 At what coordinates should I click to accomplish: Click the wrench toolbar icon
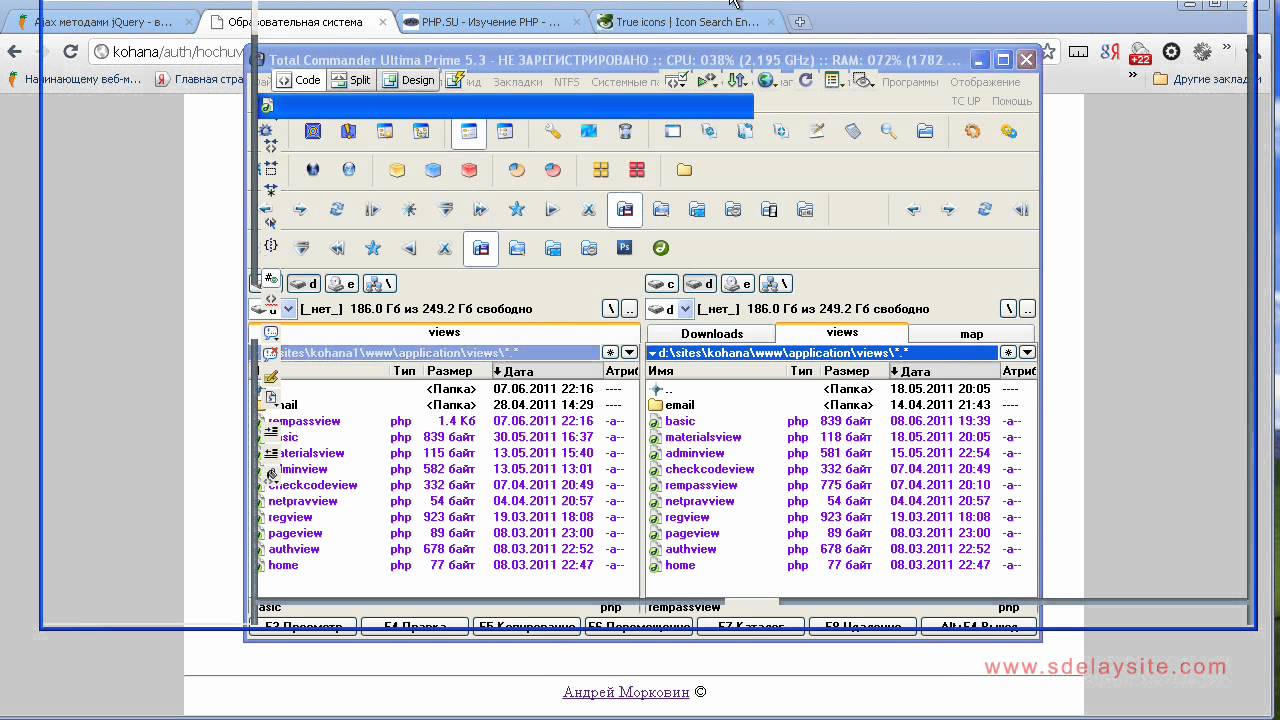click(553, 131)
